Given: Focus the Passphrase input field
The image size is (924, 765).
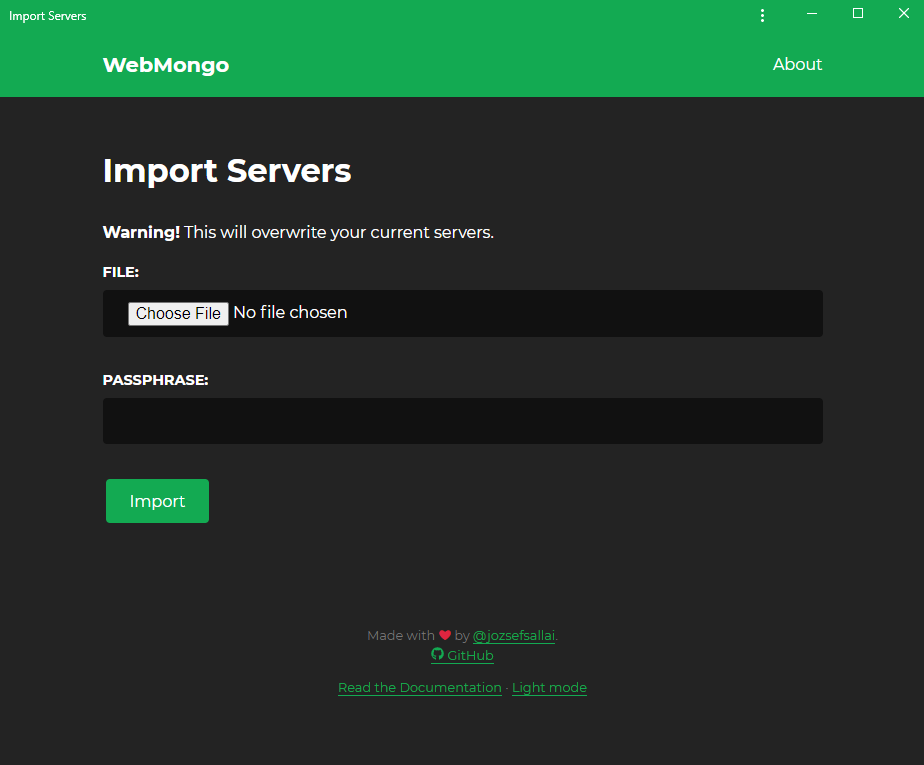Looking at the screenshot, I should coord(462,420).
